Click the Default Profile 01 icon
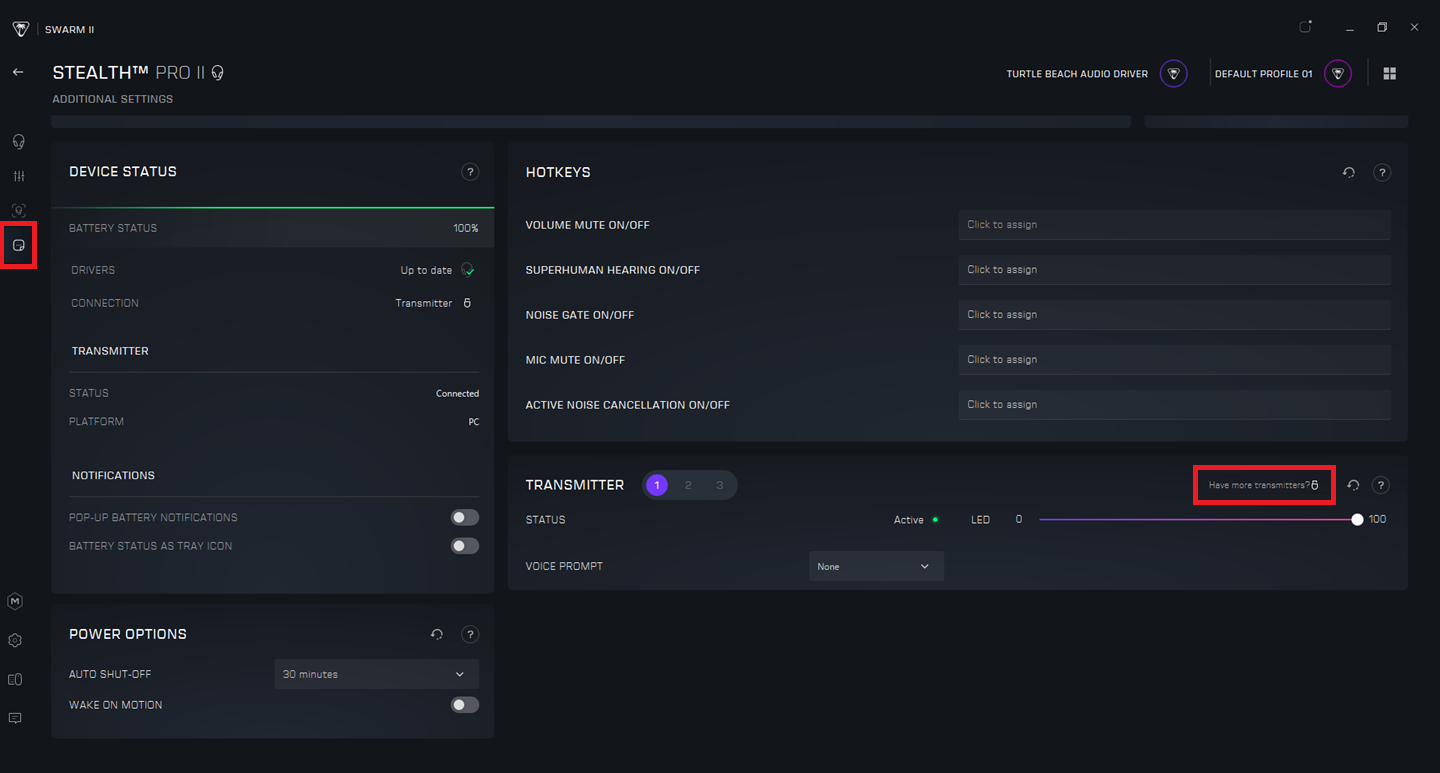The image size is (1440, 773). click(1337, 74)
